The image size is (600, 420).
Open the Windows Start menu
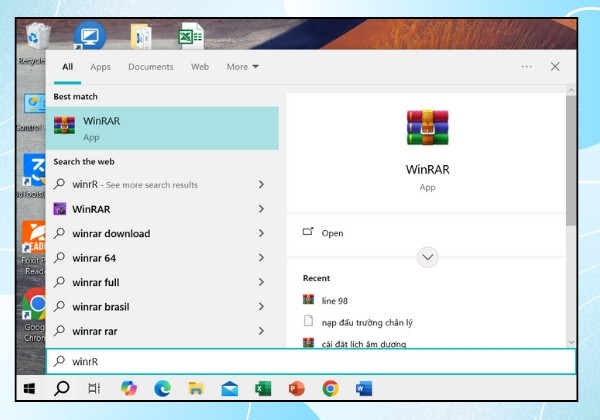point(29,389)
